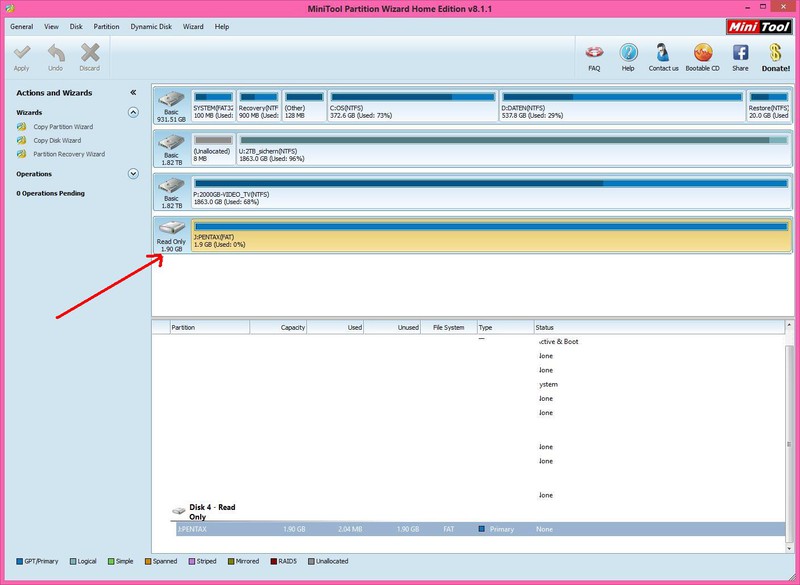Sort by Used column header
The height and width of the screenshot is (585, 800).
(x=335, y=327)
